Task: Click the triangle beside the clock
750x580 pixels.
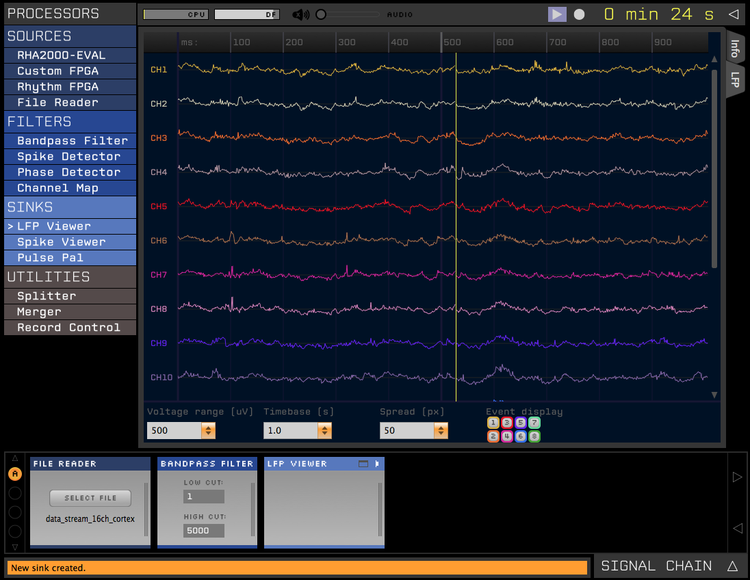Action: tap(734, 14)
